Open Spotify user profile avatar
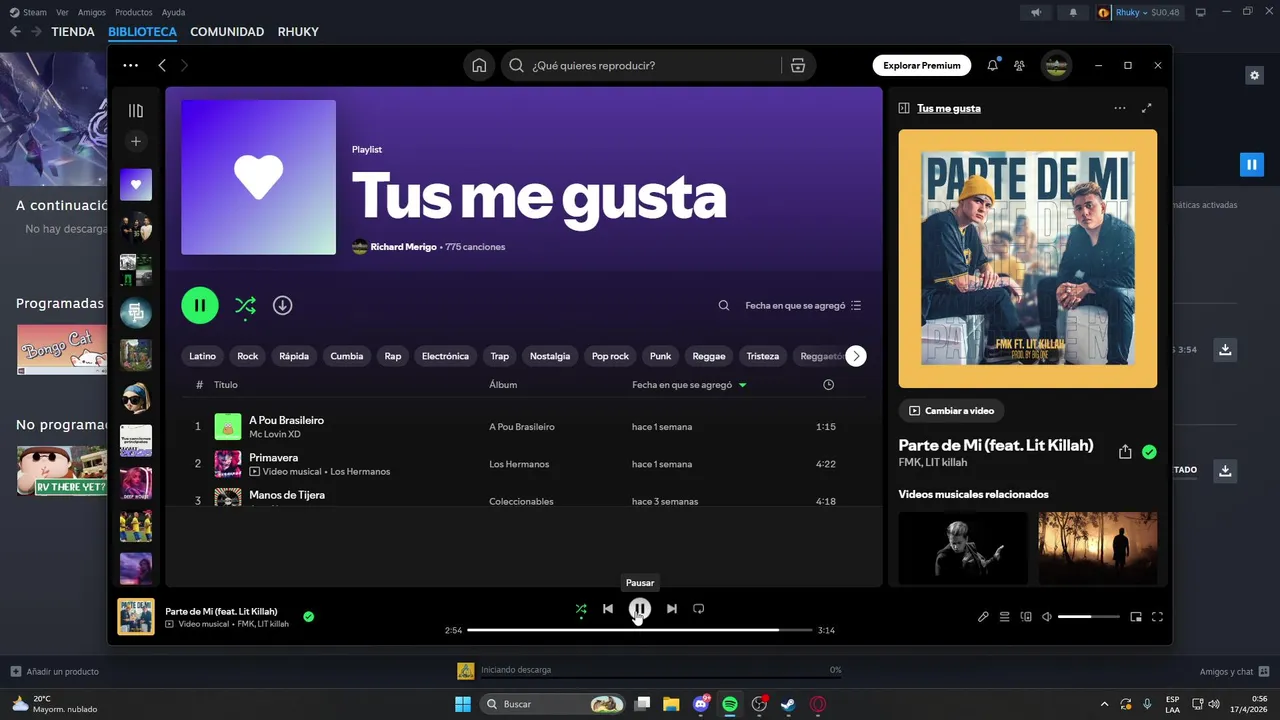Viewport: 1280px width, 720px height. click(x=1056, y=65)
